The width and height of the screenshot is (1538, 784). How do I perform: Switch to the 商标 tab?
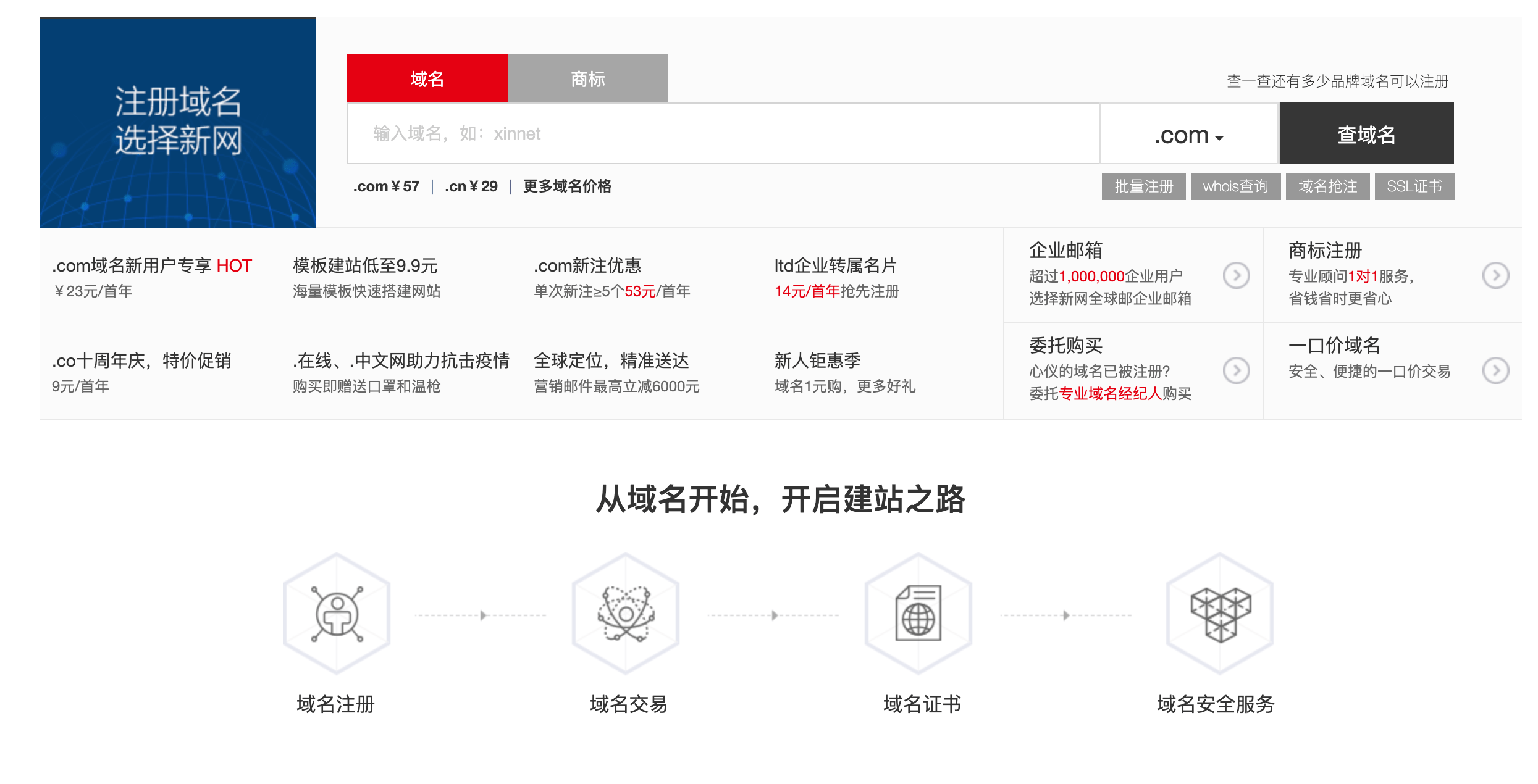click(587, 78)
